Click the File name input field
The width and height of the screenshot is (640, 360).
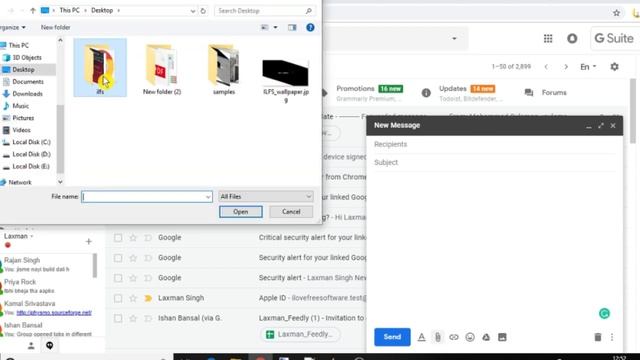pos(143,197)
